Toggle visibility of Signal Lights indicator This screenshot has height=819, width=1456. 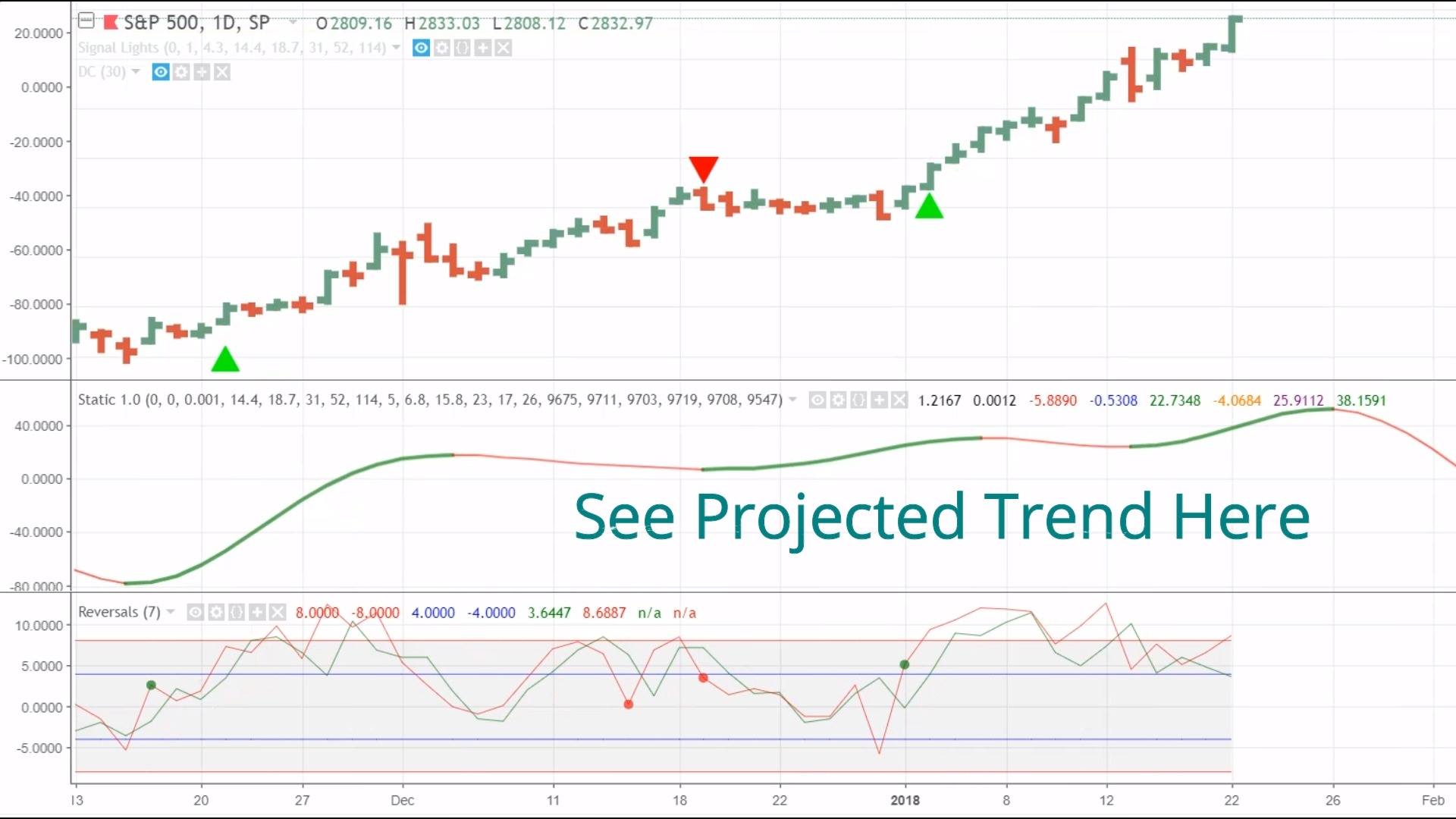pyautogui.click(x=422, y=48)
